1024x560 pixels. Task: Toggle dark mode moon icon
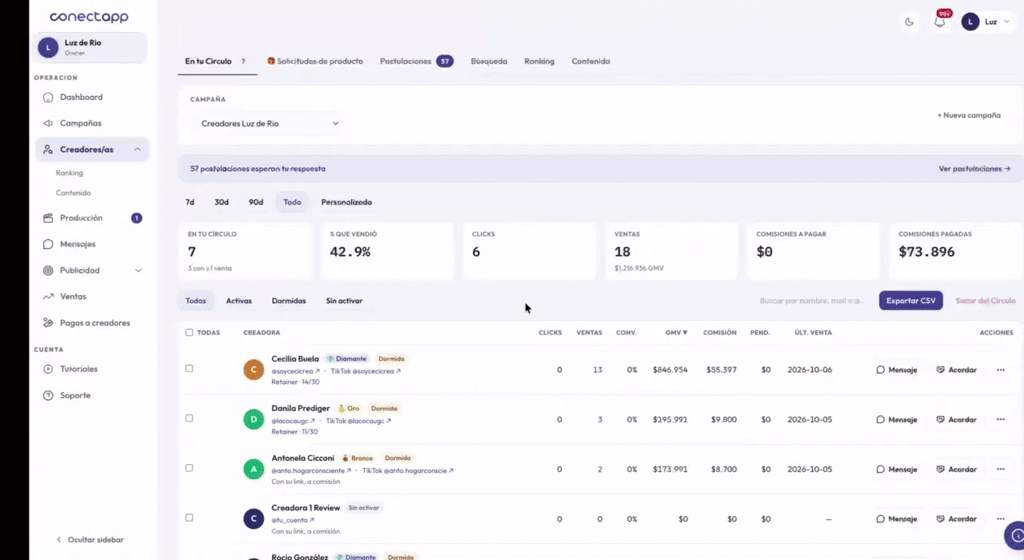pyautogui.click(x=909, y=22)
